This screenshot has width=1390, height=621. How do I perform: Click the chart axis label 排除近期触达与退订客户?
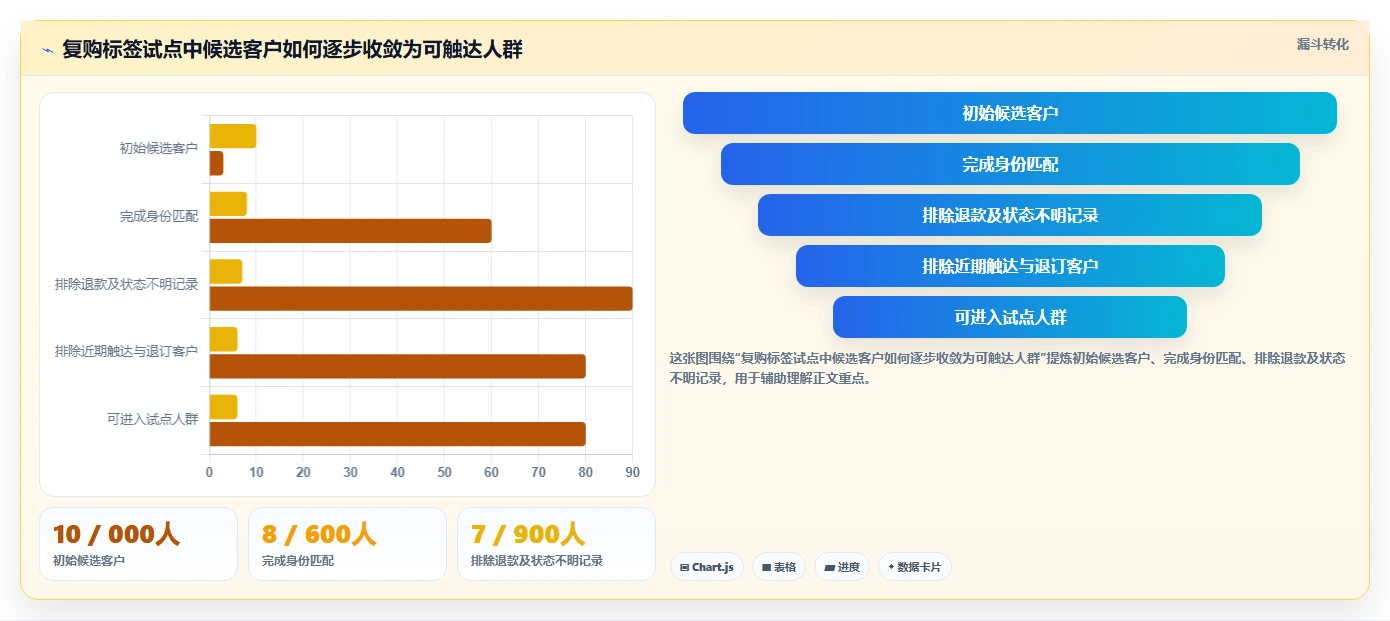point(127,352)
